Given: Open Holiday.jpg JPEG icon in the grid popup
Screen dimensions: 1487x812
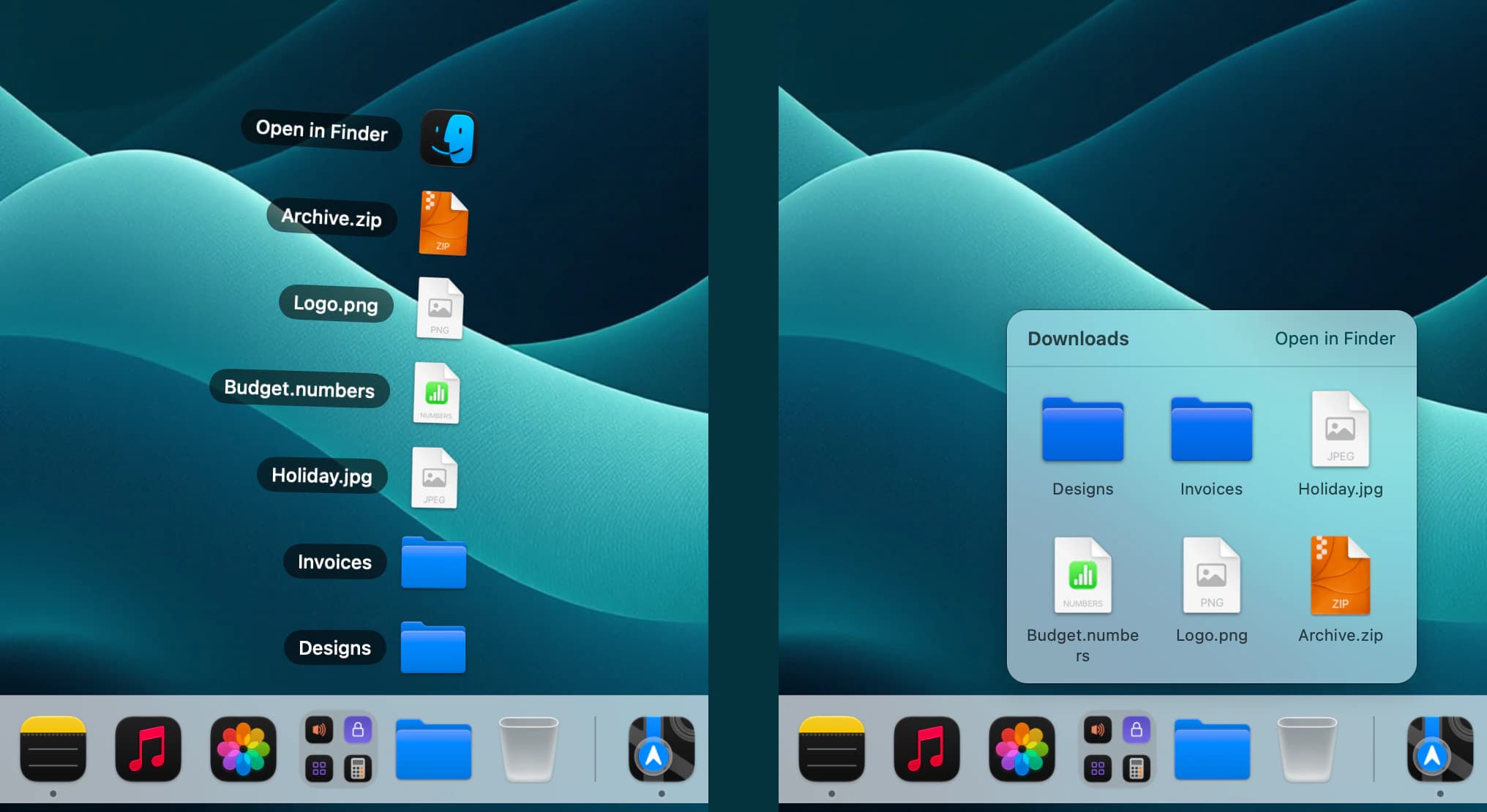Looking at the screenshot, I should [1341, 429].
